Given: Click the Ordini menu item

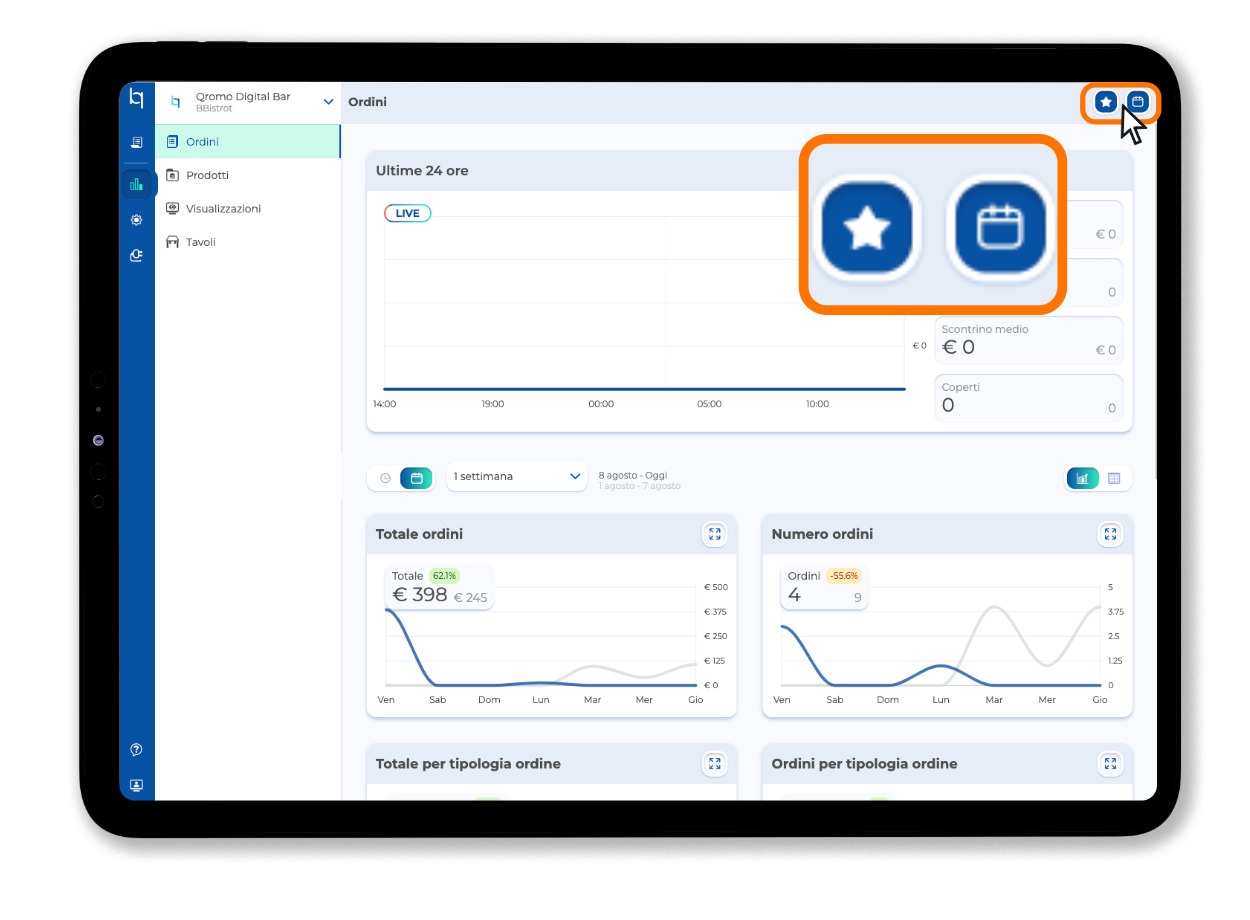Looking at the screenshot, I should click(248, 142).
